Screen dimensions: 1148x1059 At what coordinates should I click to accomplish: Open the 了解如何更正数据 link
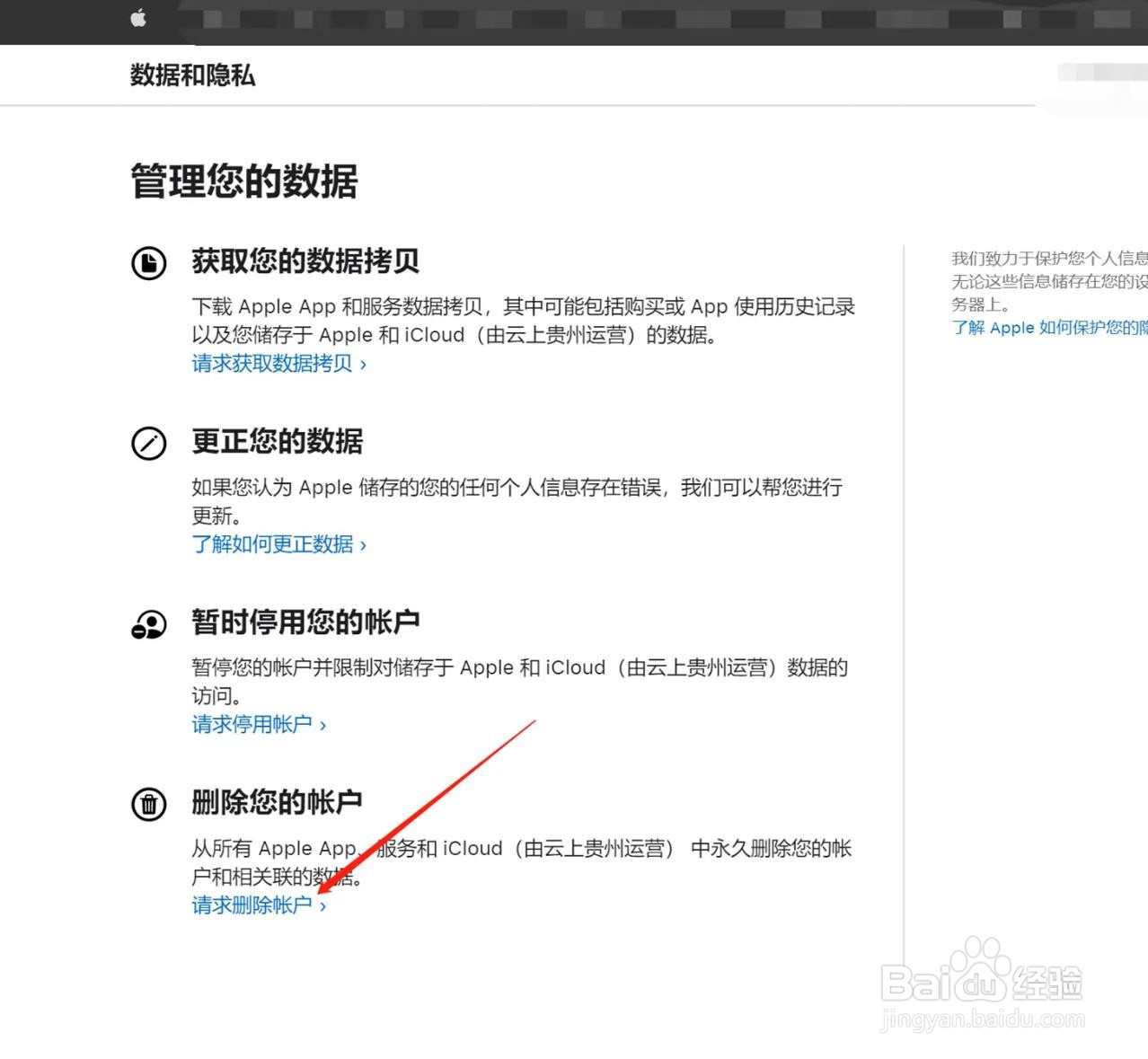tap(279, 544)
